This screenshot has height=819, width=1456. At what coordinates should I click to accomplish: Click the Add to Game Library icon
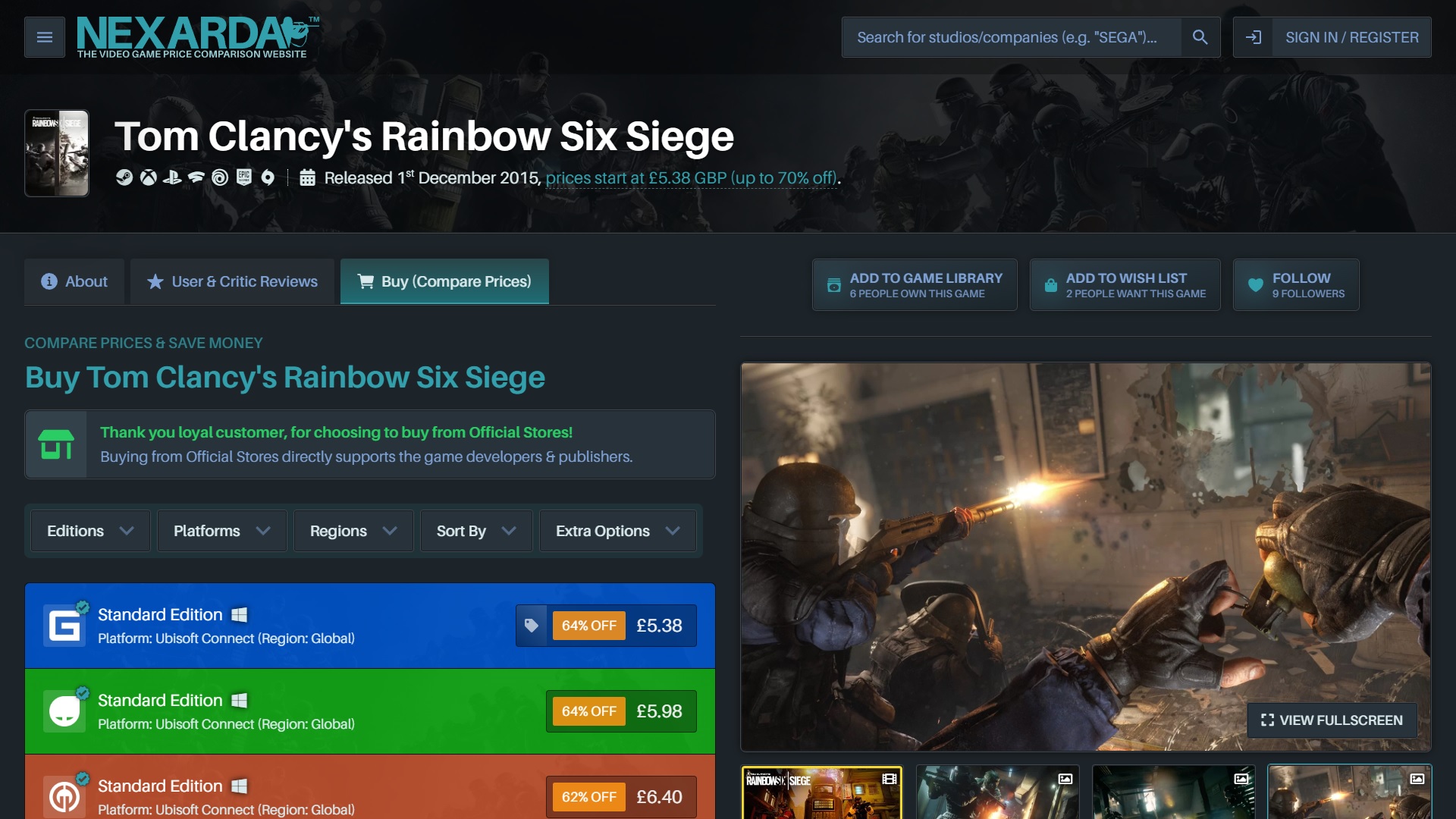pos(833,284)
